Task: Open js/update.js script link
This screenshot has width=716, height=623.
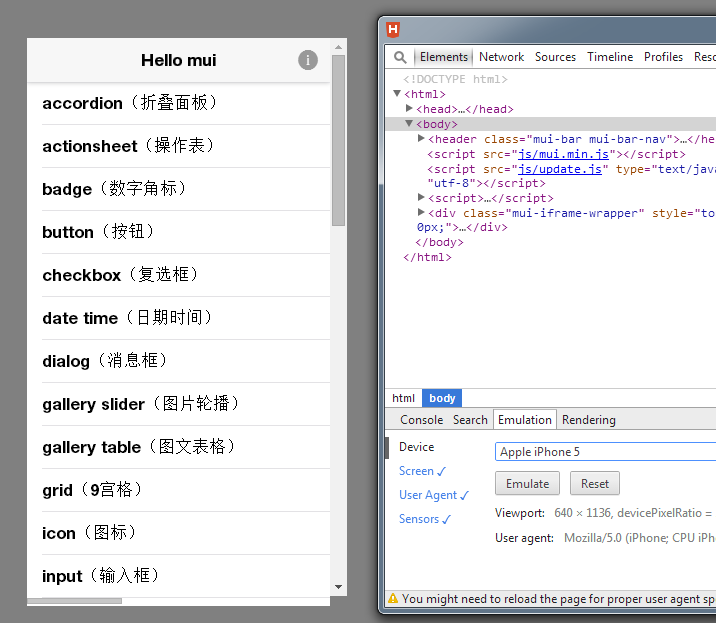Action: (559, 169)
